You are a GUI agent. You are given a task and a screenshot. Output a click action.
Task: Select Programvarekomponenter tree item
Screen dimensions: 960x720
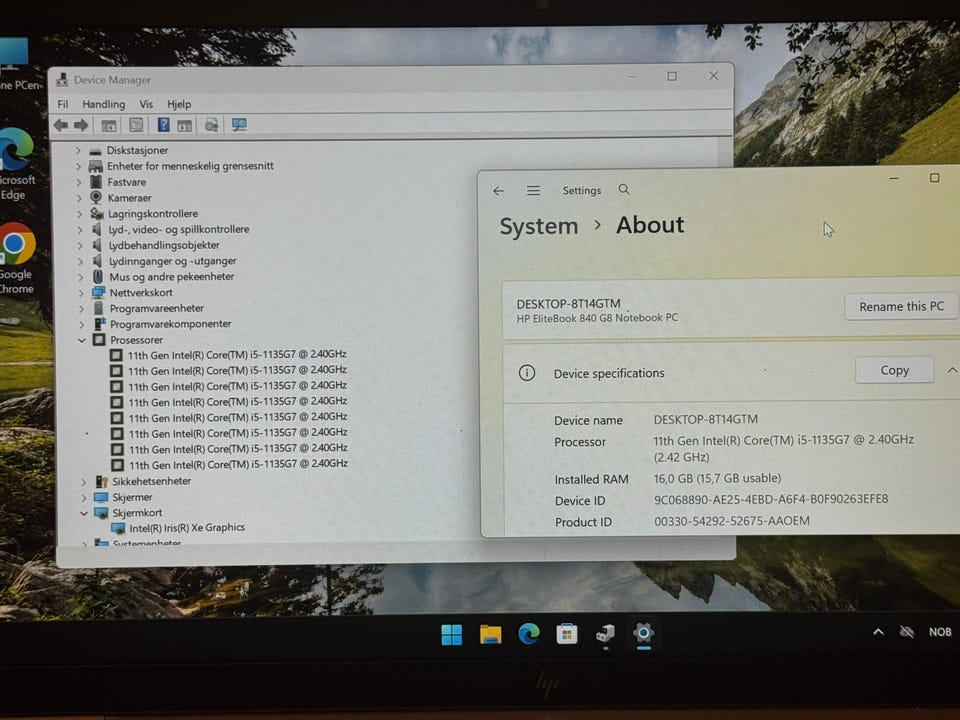pyautogui.click(x=171, y=324)
